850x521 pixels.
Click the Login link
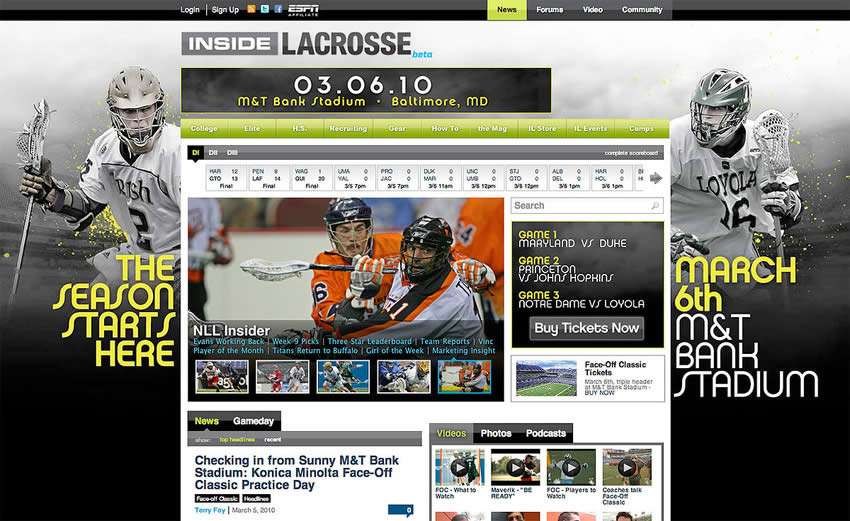tap(190, 10)
